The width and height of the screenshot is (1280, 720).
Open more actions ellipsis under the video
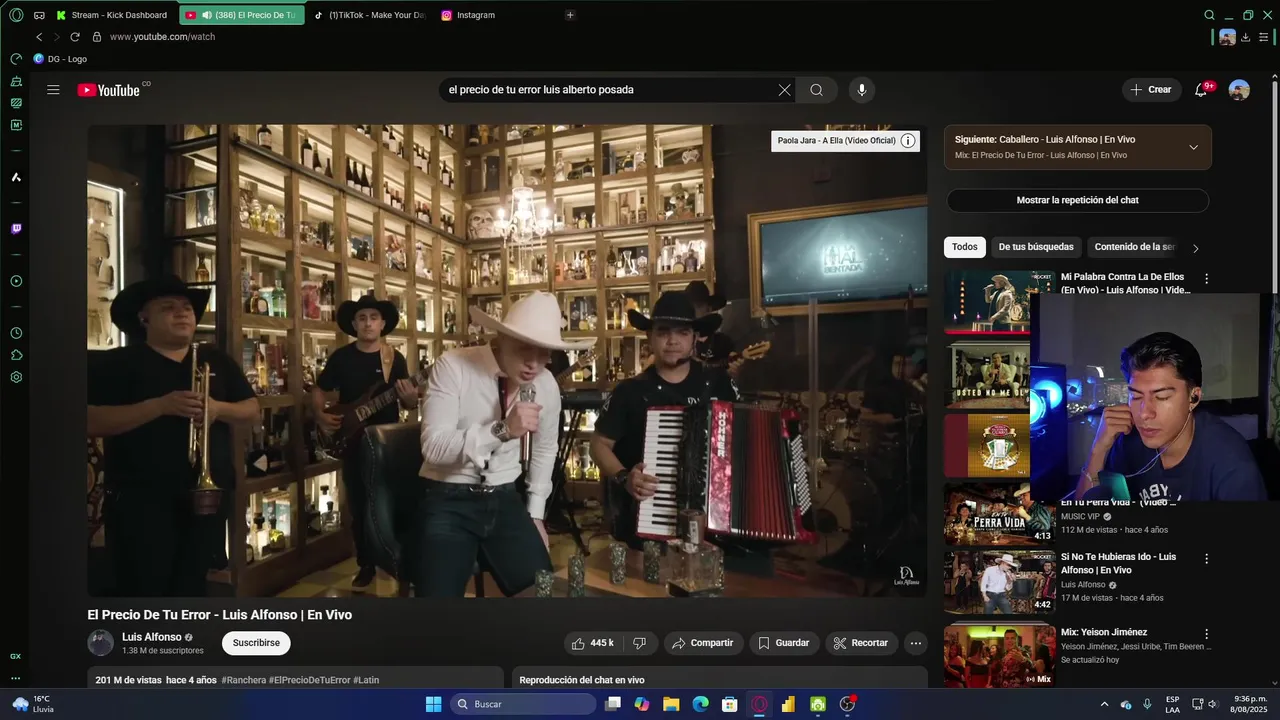point(915,643)
